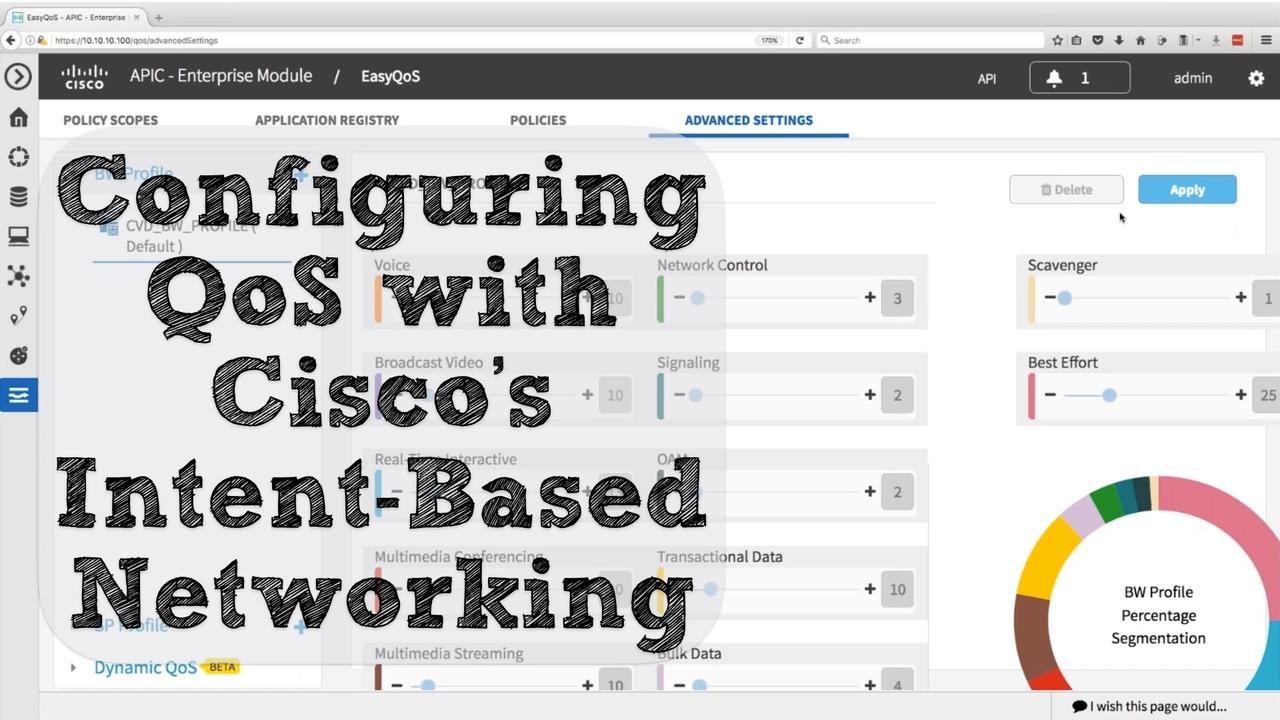Image resolution: width=1280 pixels, height=720 pixels.
Task: Click the Network Control slider handle
Action: click(697, 297)
